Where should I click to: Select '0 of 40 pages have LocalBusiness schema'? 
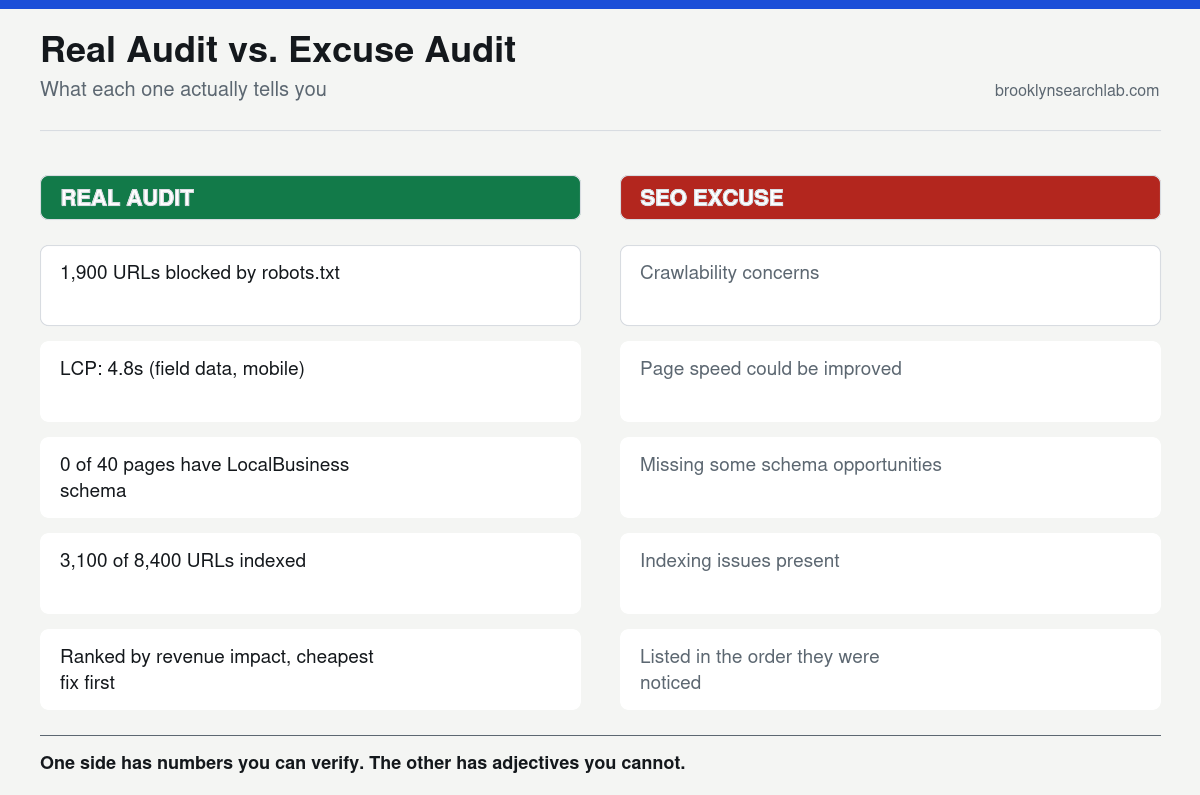pyautogui.click(x=310, y=477)
